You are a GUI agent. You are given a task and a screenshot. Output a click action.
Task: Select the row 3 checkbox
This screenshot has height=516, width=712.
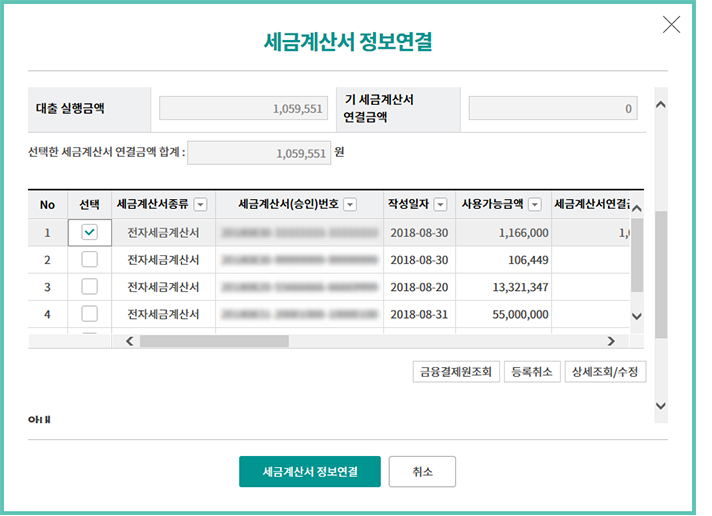[x=90, y=287]
